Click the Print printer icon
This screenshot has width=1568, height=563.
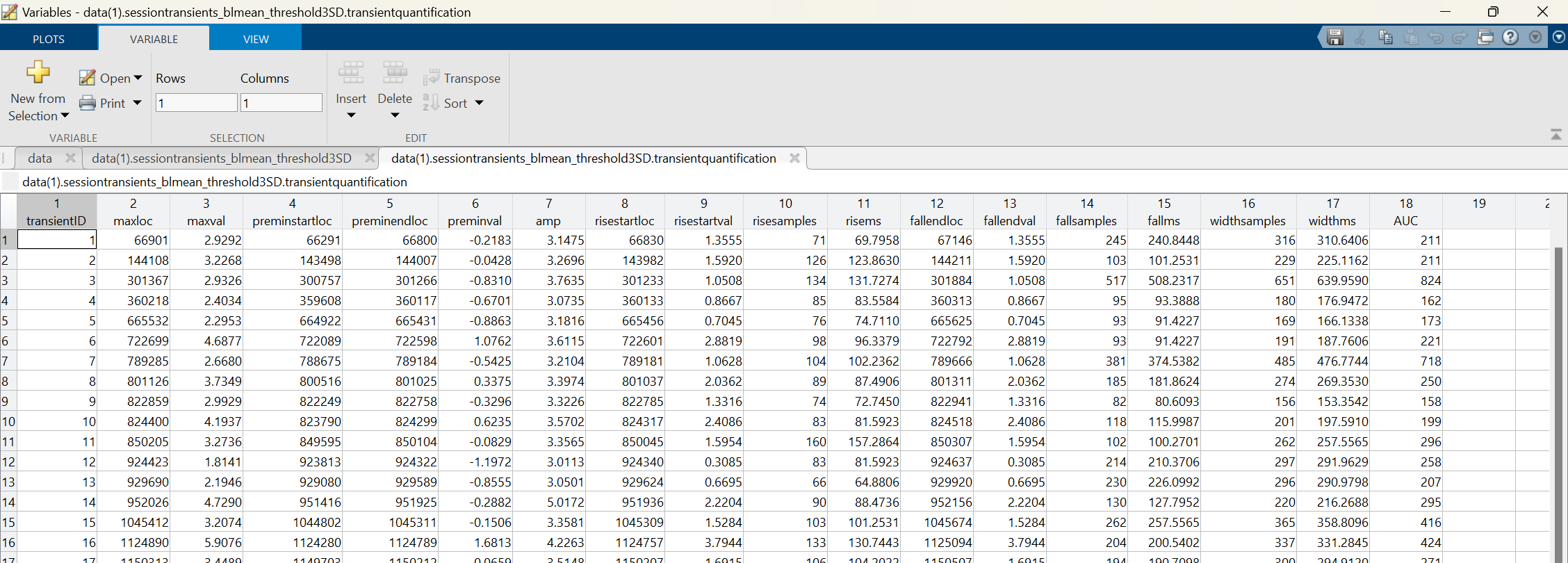(x=88, y=103)
